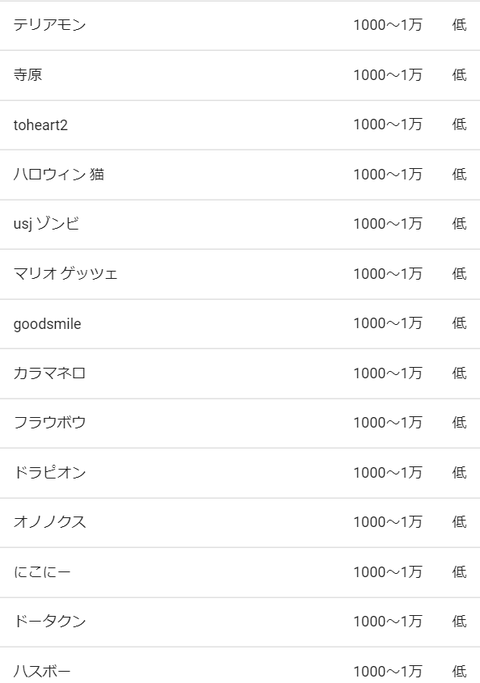Click the goodsmile keyword
This screenshot has width=480, height=683.
tap(47, 324)
